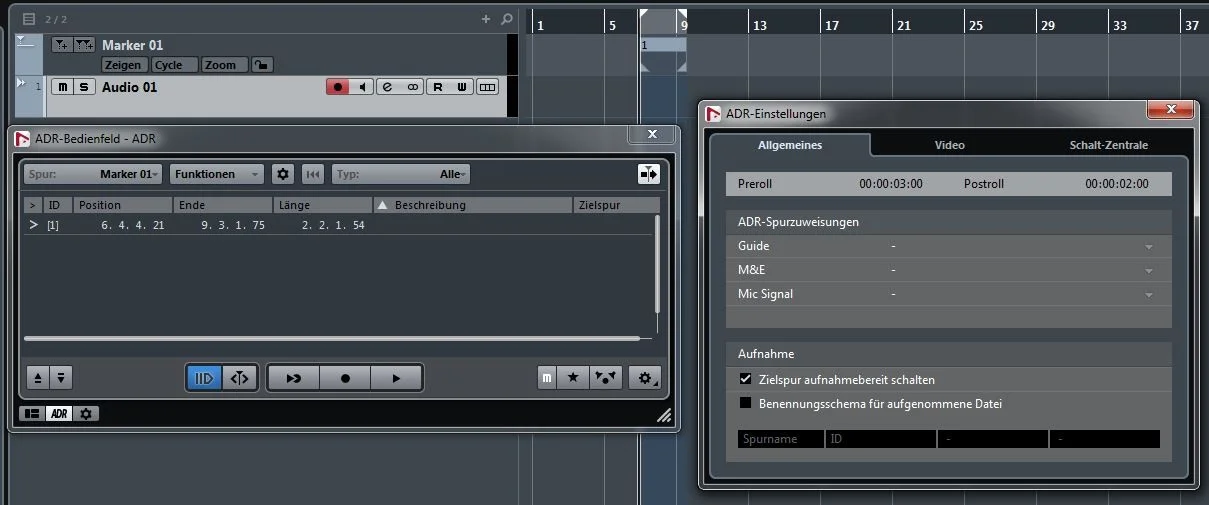The width and height of the screenshot is (1209, 505).
Task: Mute the Audio 01 track
Action: click(x=62, y=87)
